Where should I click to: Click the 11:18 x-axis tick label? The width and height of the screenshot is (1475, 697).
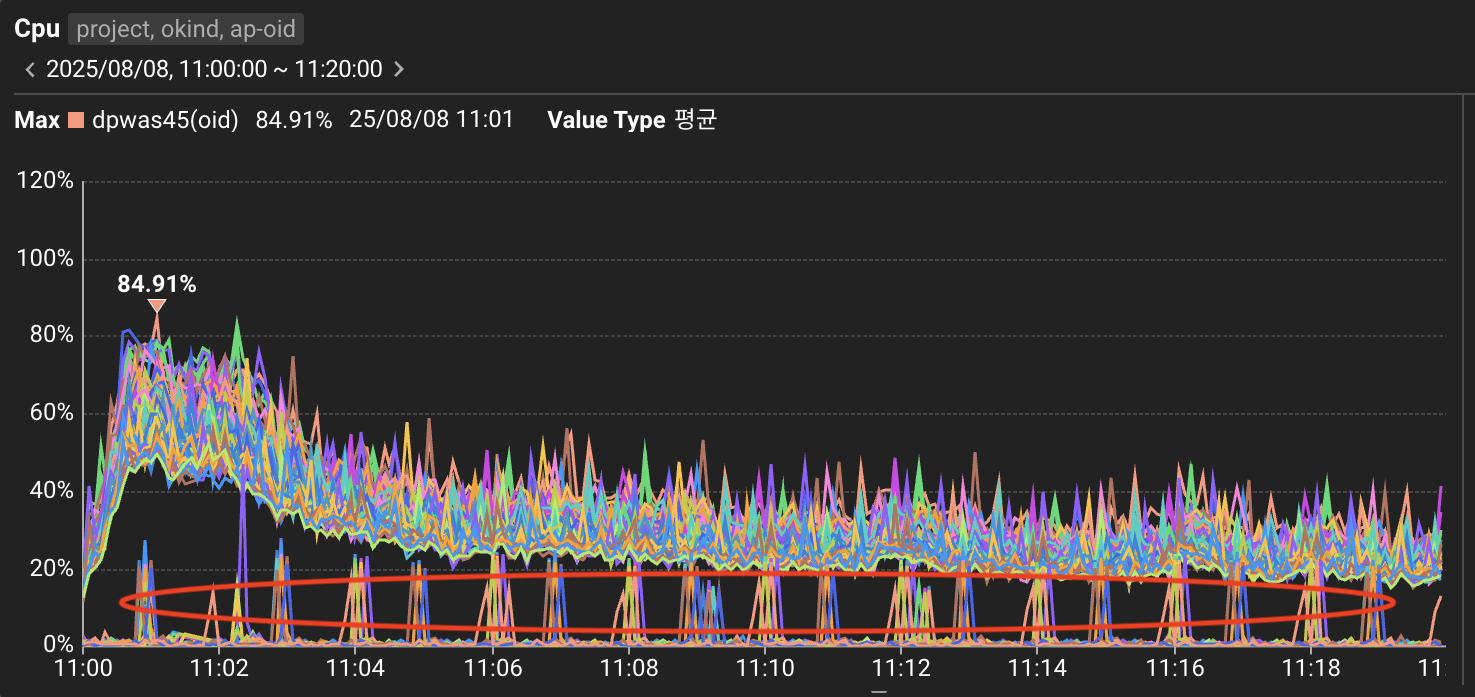1311,665
